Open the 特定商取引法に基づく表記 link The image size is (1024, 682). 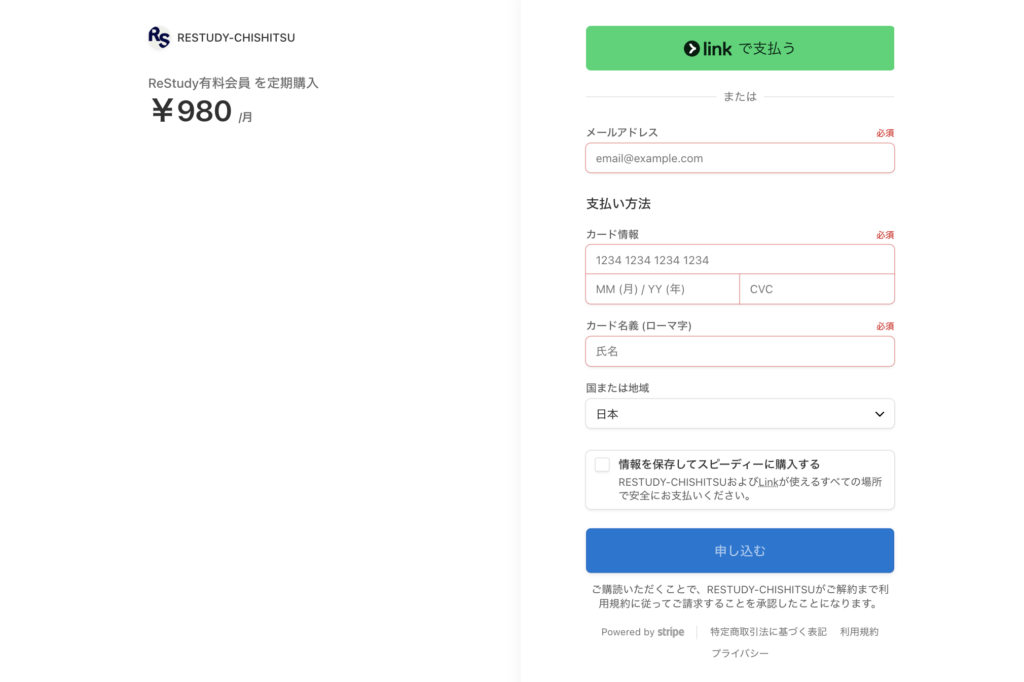tap(768, 632)
